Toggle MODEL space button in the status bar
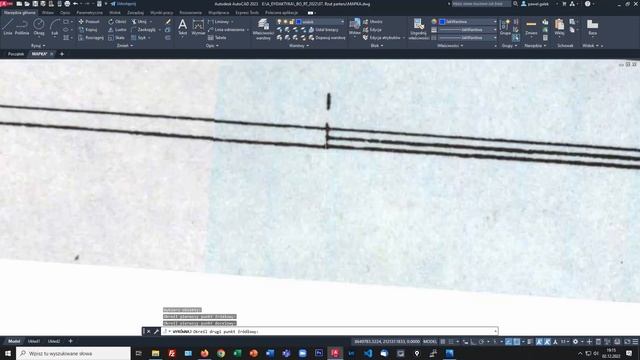Screen dimensions: 640x360 point(430,342)
